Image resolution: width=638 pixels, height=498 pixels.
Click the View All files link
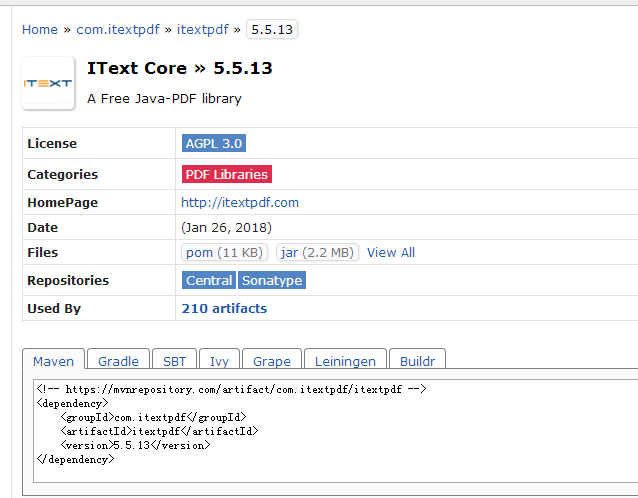[391, 253]
